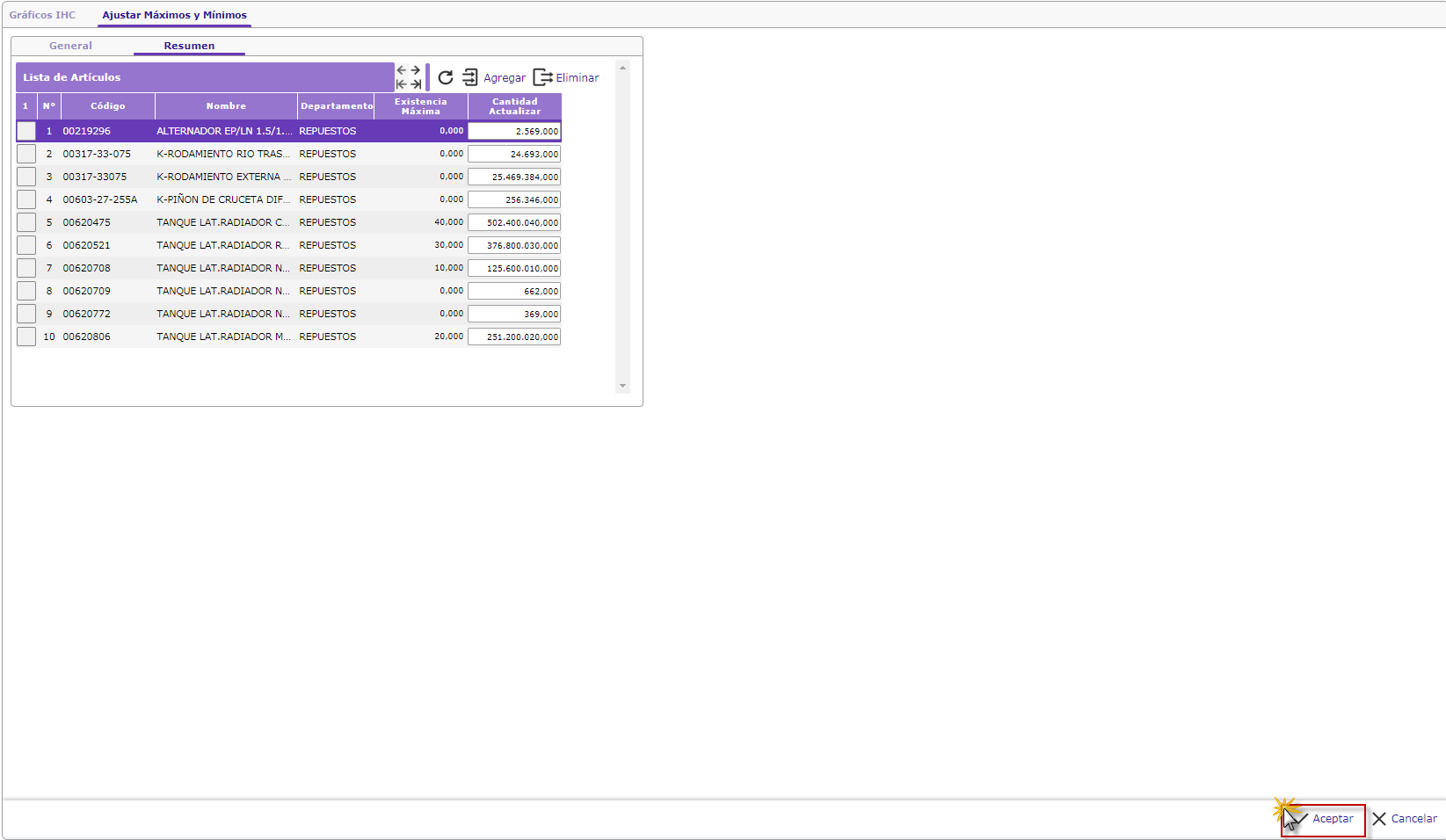
Task: Select the TANQUE LAT.RADIADOR C... name cell
Action: pyautogui.click(x=225, y=222)
